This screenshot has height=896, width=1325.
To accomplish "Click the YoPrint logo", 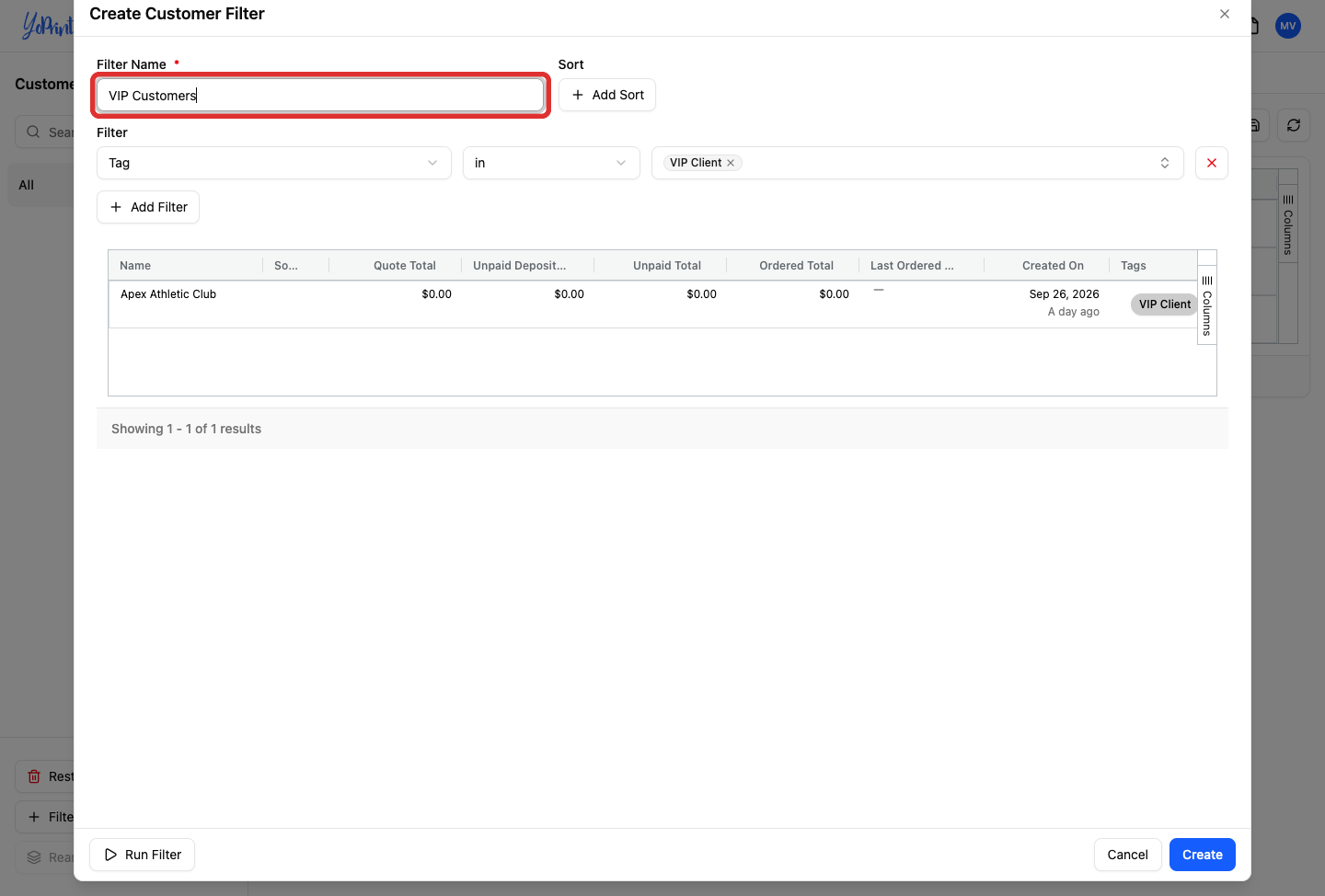I will (48, 25).
